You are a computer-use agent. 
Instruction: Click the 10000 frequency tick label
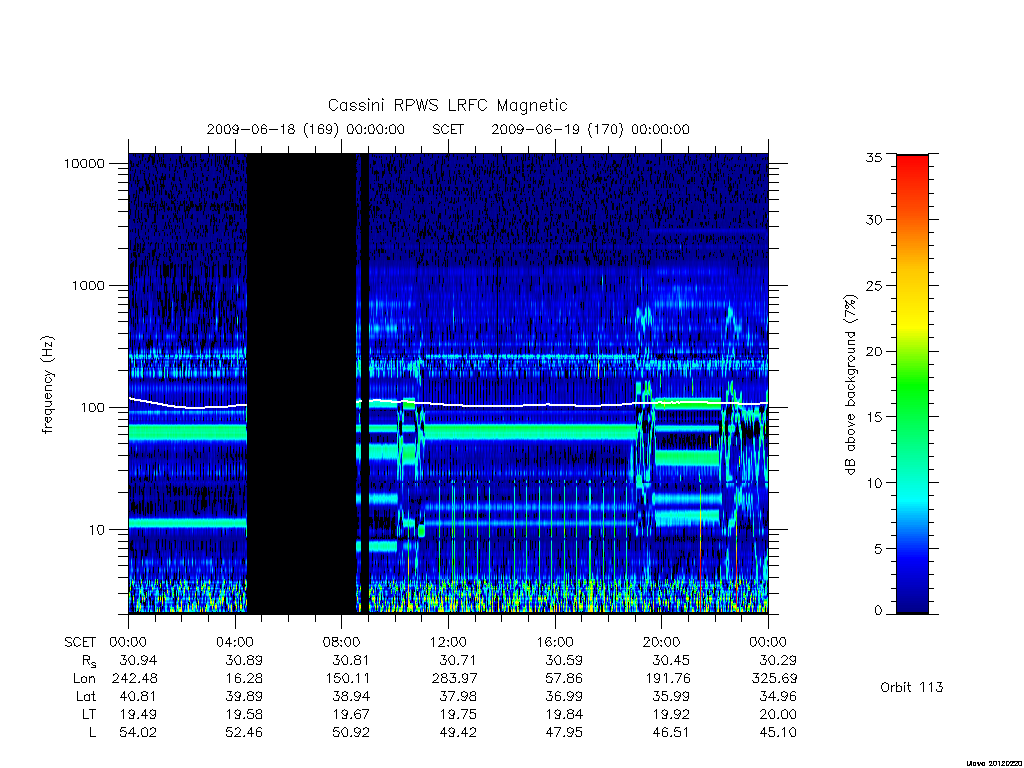(x=84, y=163)
